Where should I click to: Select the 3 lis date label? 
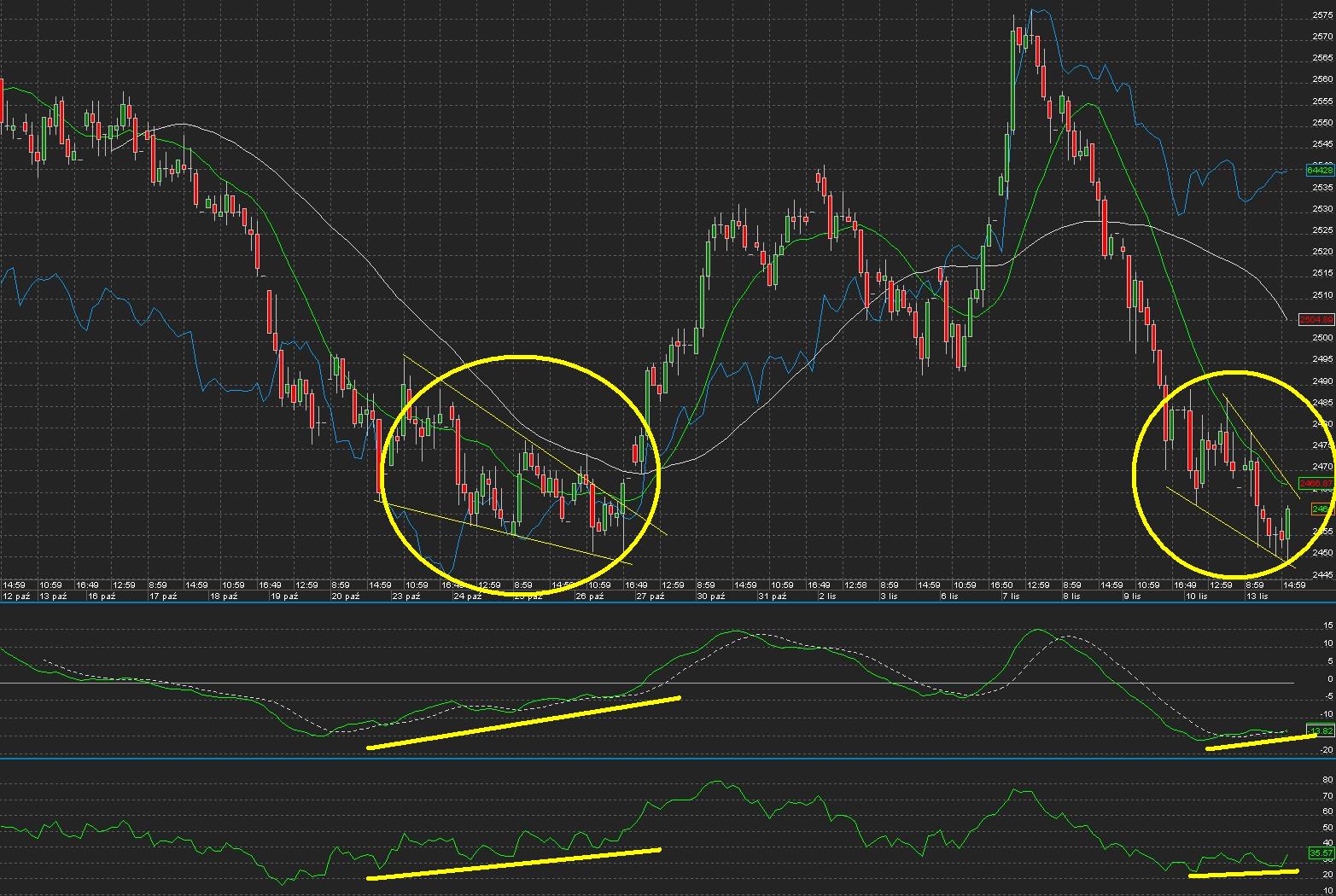[889, 596]
